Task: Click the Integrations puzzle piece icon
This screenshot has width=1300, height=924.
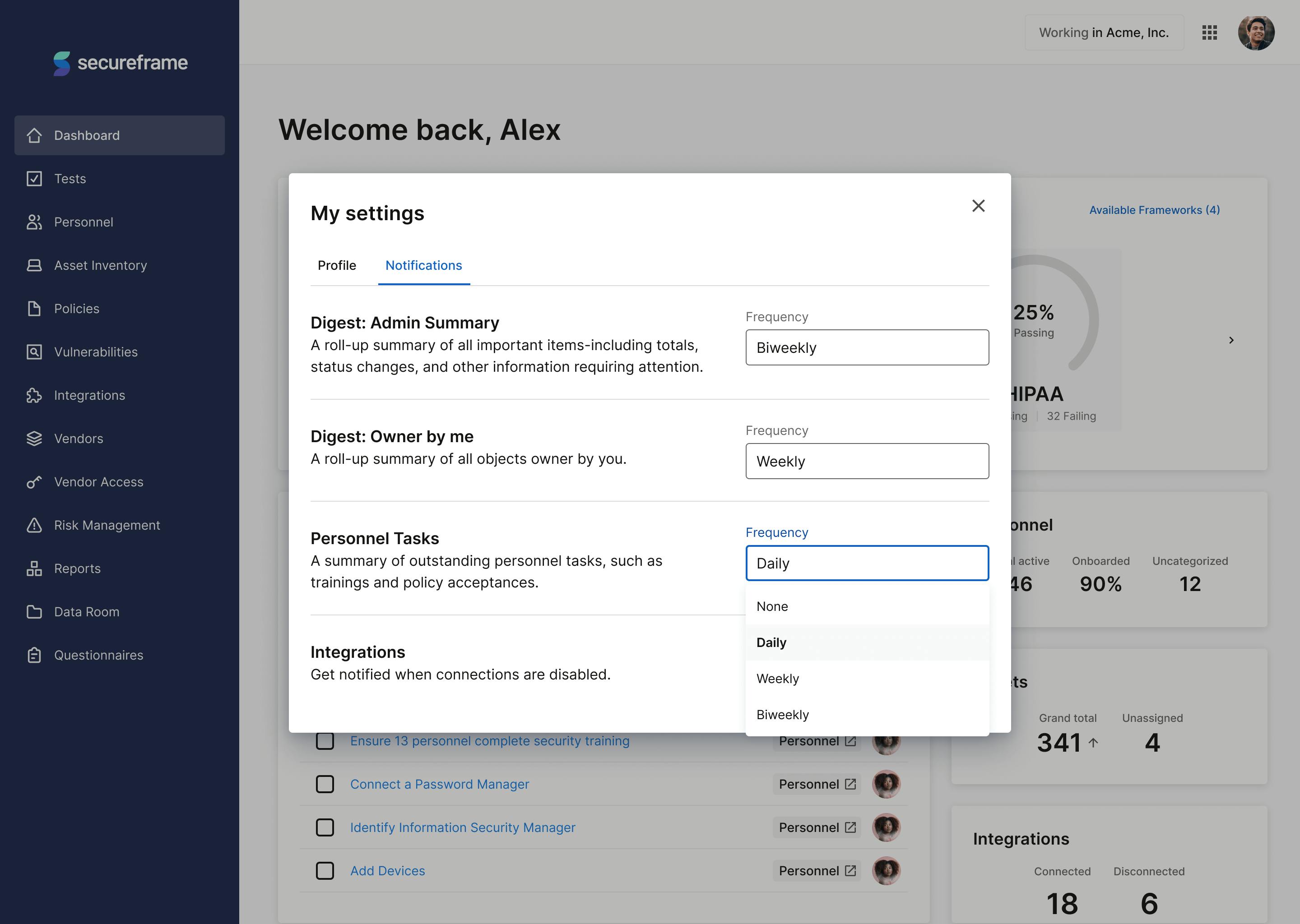Action: point(34,395)
